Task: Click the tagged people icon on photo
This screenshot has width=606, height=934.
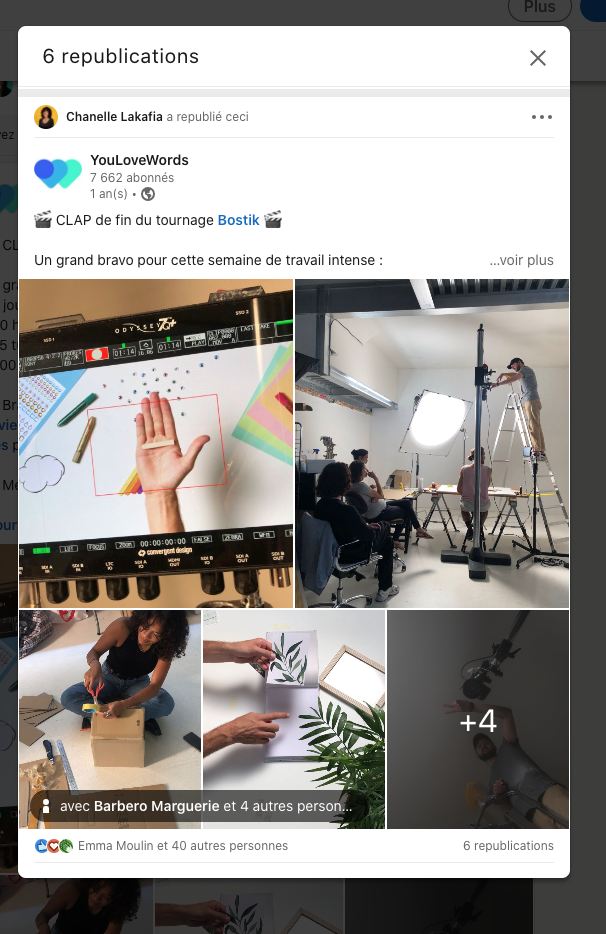Action: click(46, 806)
